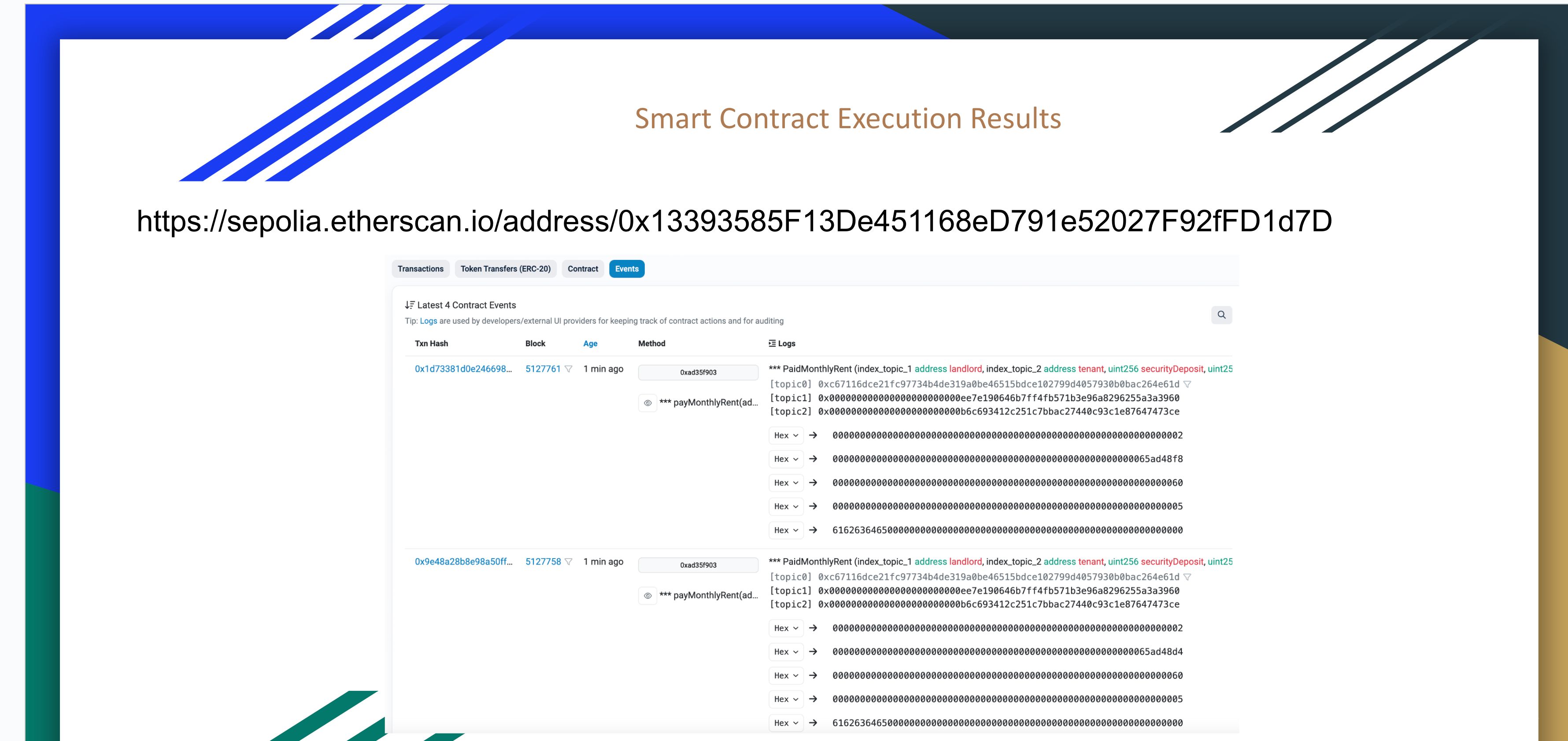Screen dimensions: 1568x741
Task: Open Hex dropdown for value ending 0002, first event
Action: tap(786, 435)
